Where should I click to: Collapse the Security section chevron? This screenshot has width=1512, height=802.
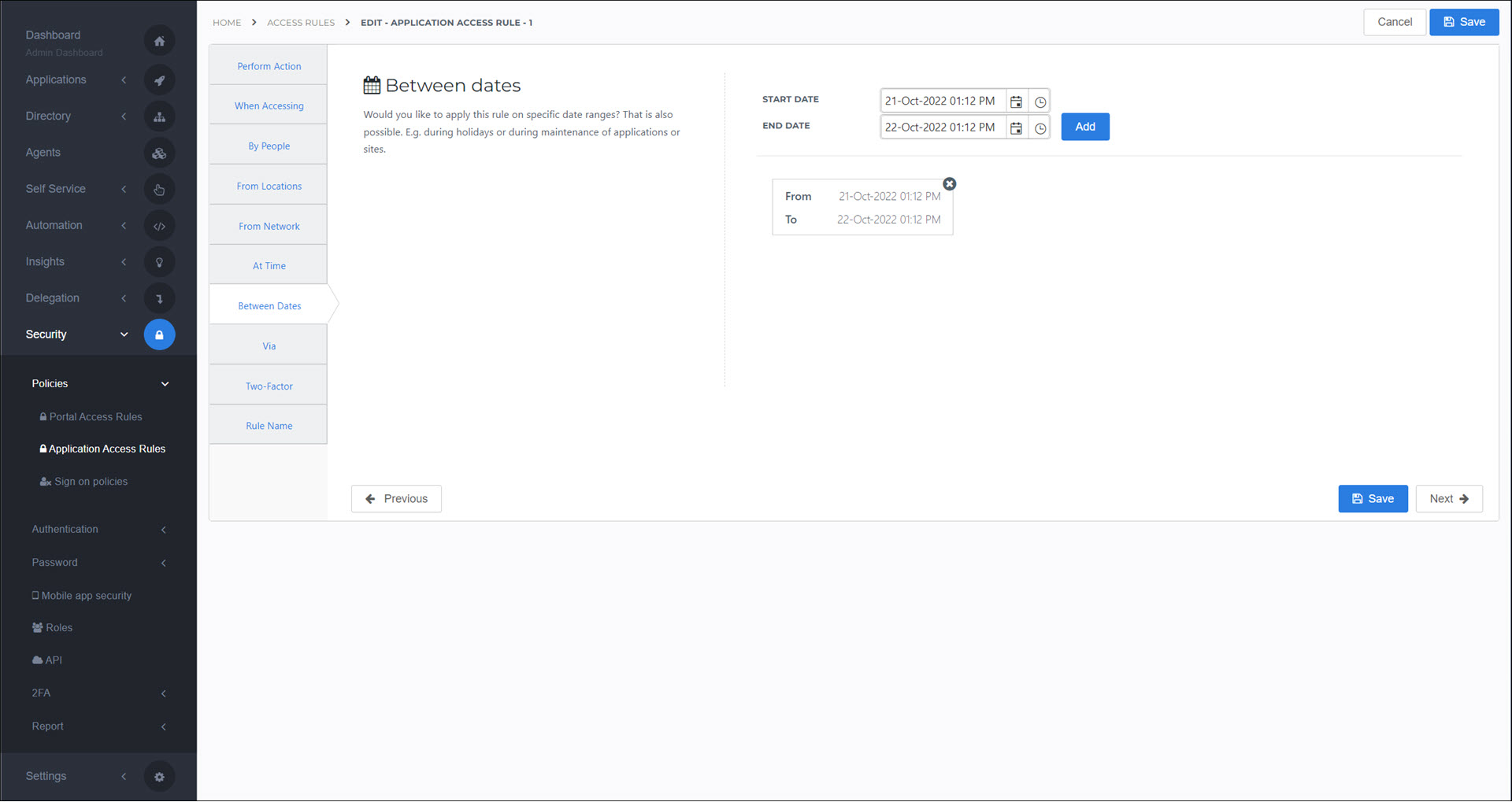[x=124, y=334]
